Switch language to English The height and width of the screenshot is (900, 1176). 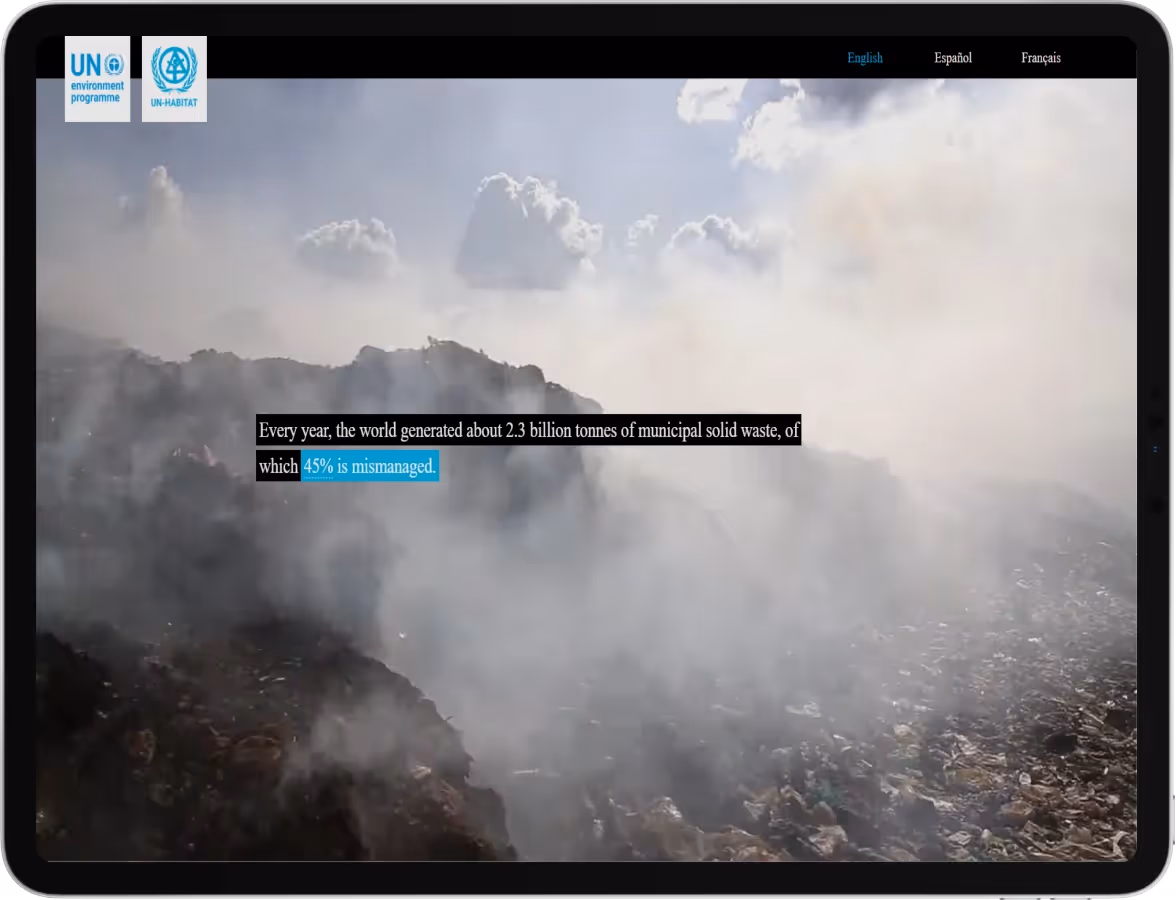[865, 58]
